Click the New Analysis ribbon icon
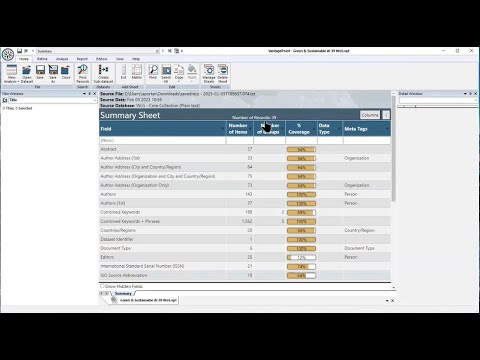Viewport: 480px width, 360px height. (11, 74)
